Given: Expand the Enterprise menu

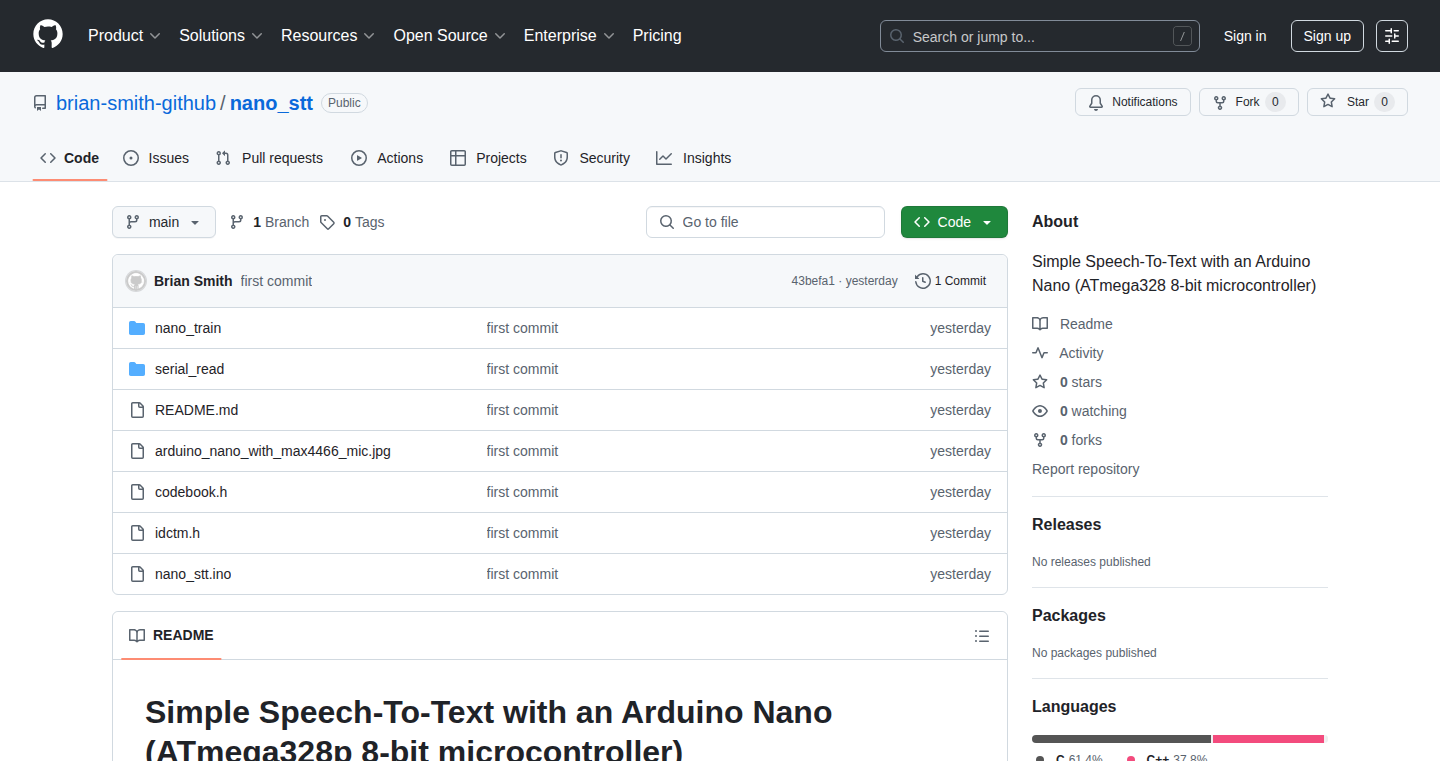Looking at the screenshot, I should coord(569,35).
